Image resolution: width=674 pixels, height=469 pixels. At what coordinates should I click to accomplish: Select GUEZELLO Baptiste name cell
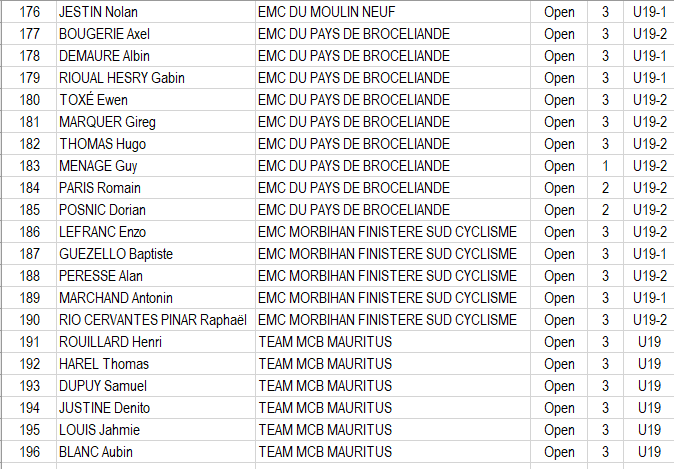156,254
